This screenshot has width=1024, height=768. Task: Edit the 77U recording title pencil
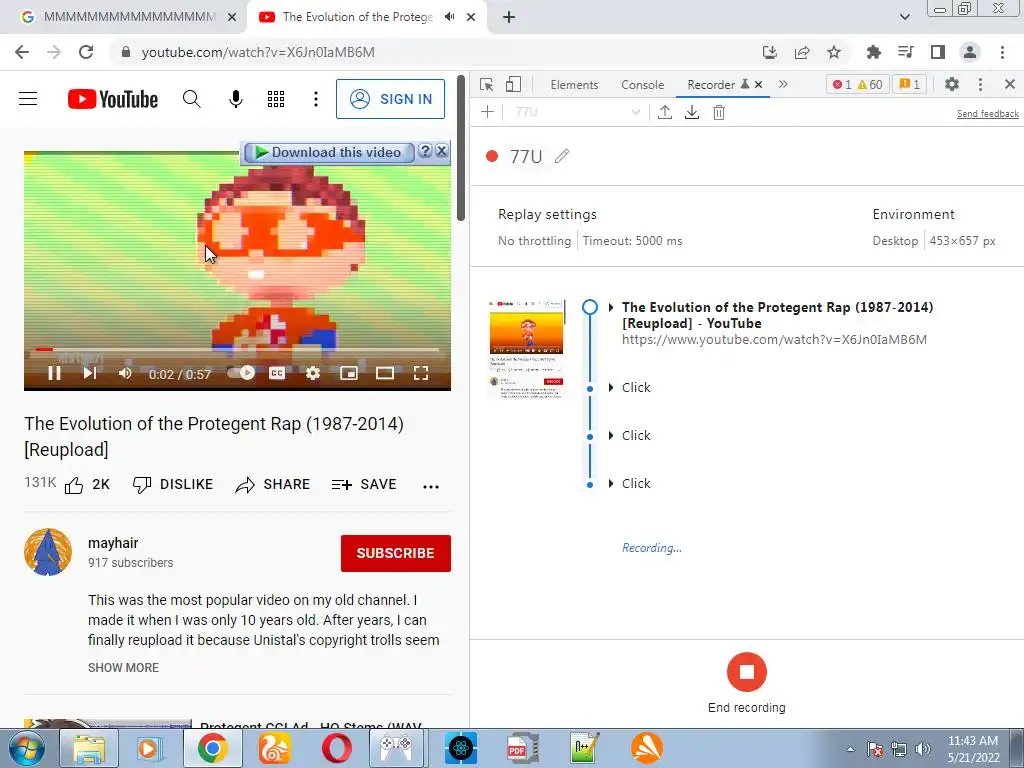tap(562, 156)
